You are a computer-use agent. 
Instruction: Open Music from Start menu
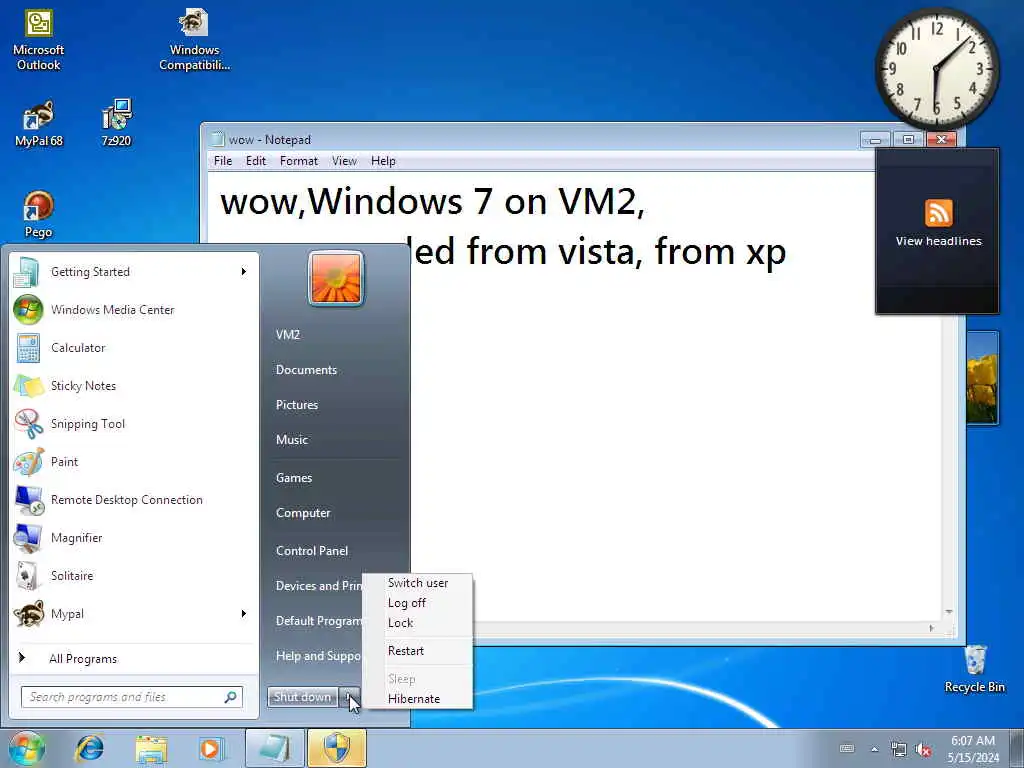[291, 440]
